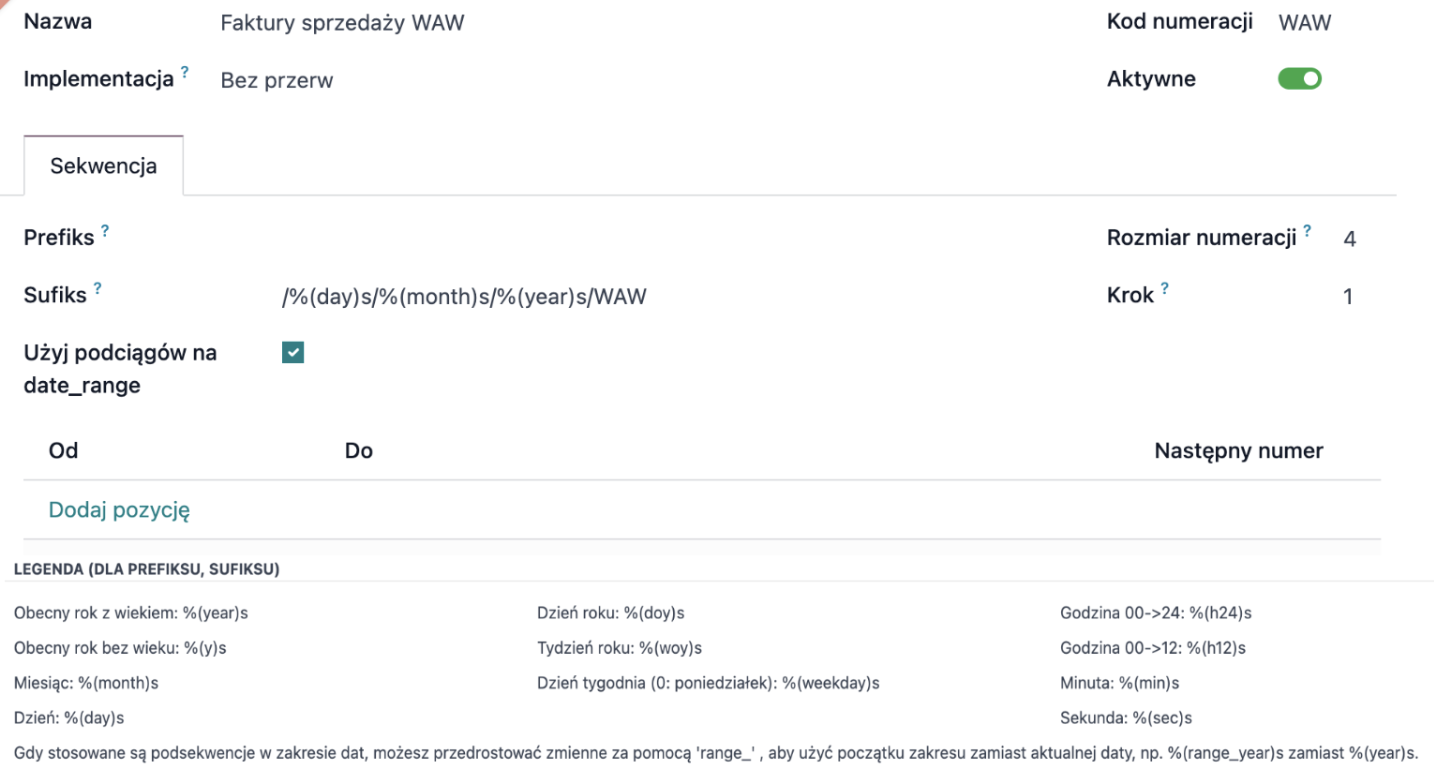Image resolution: width=1434 pixels, height=780 pixels.
Task: Switch to the Sekwencja tab
Action: point(103,166)
